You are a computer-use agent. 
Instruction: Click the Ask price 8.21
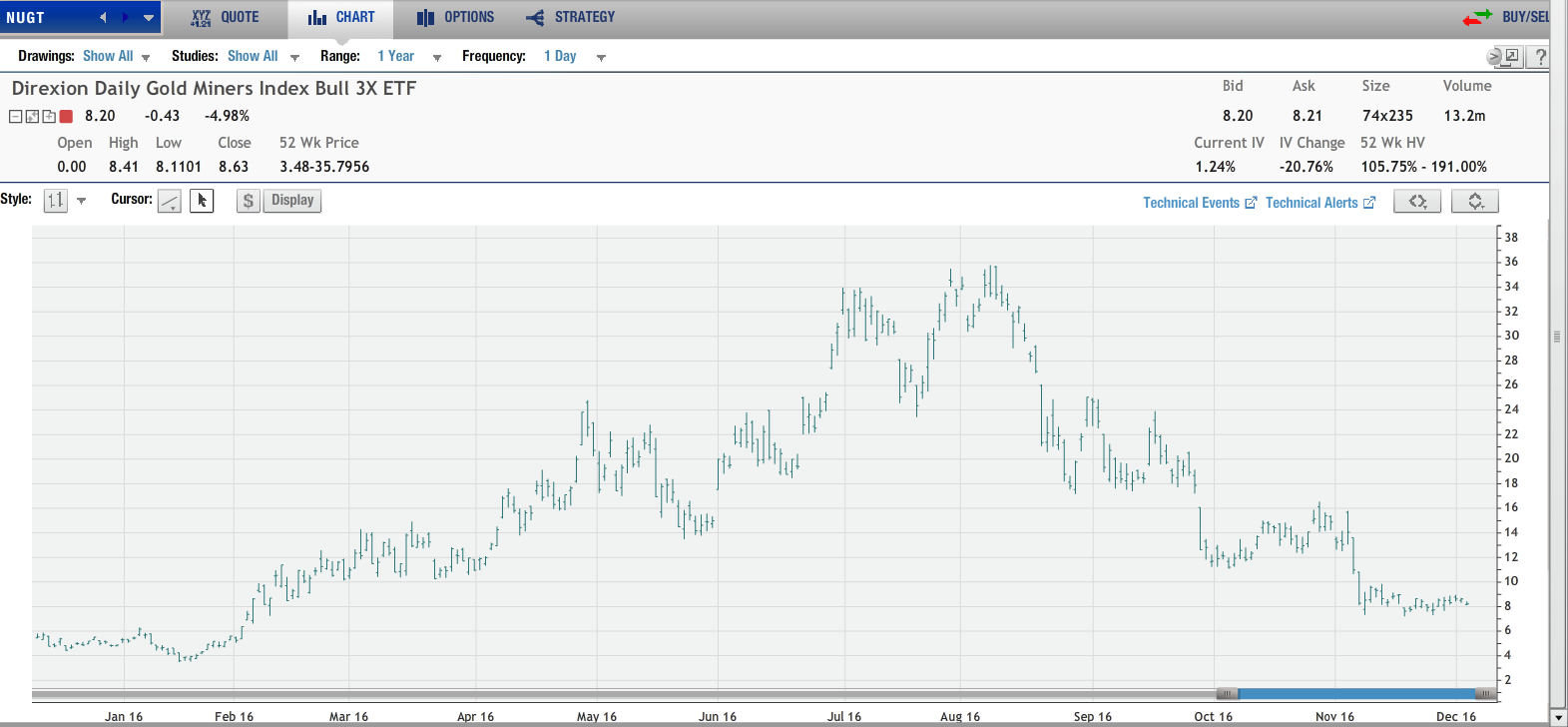[1307, 116]
